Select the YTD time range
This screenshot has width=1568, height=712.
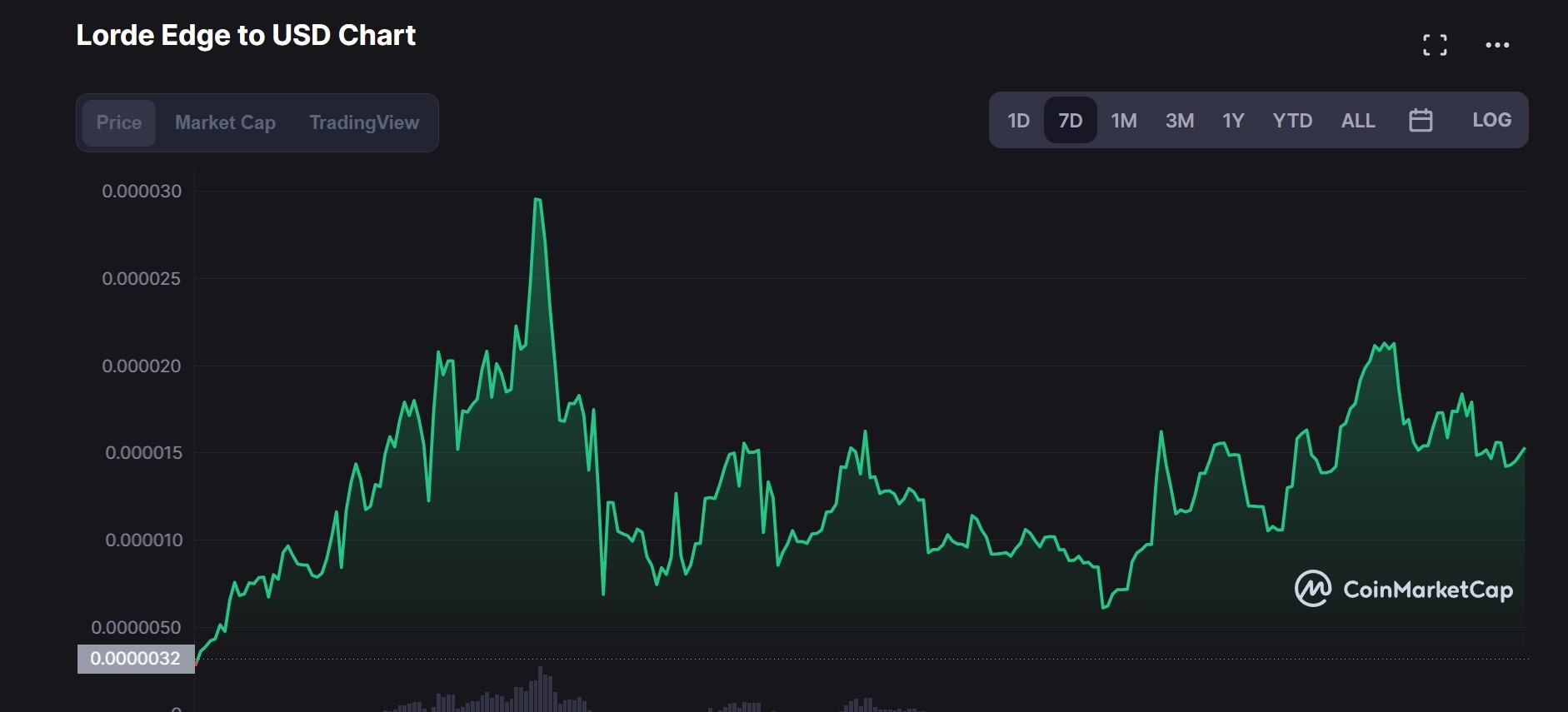1292,121
